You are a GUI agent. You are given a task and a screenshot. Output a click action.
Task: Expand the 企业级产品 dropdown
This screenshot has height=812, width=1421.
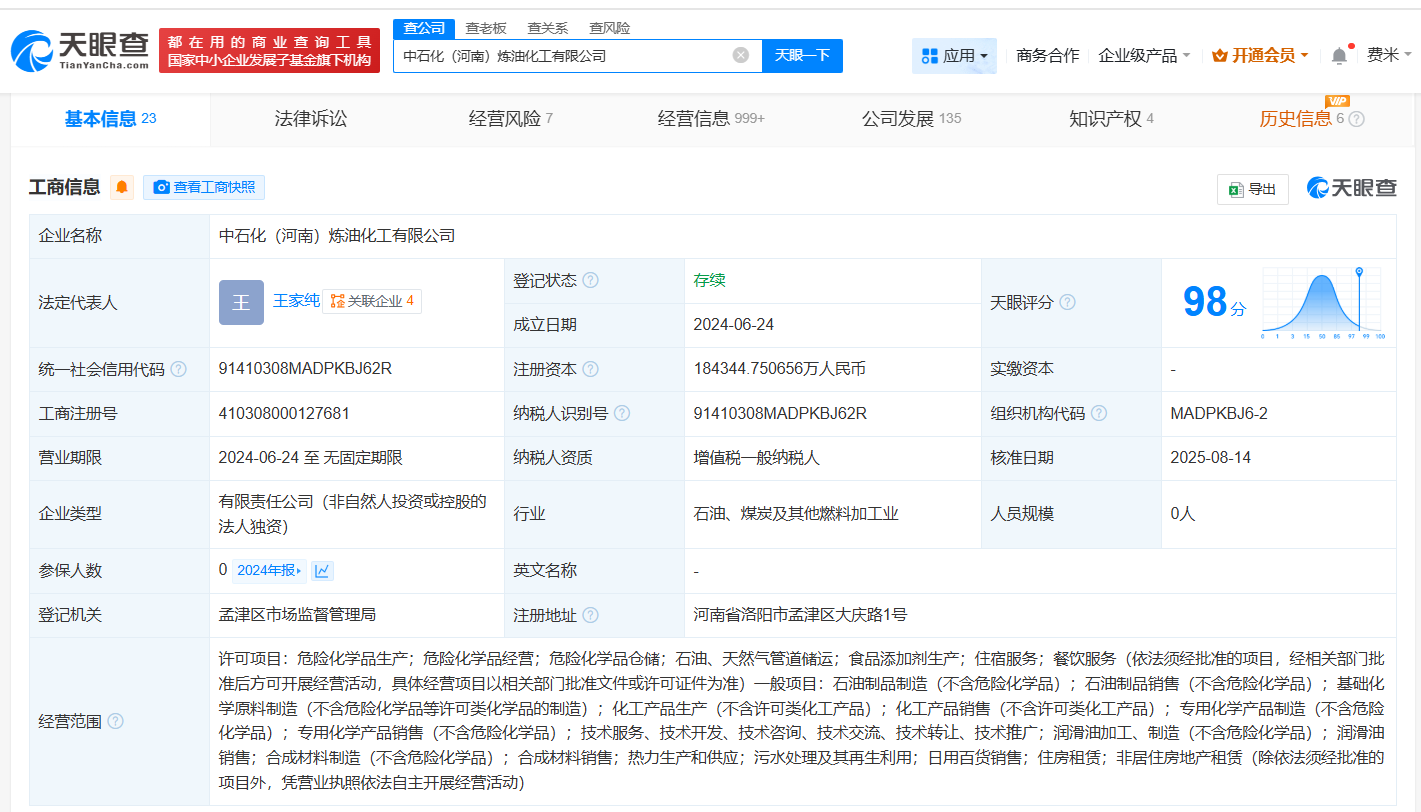[x=1143, y=56]
